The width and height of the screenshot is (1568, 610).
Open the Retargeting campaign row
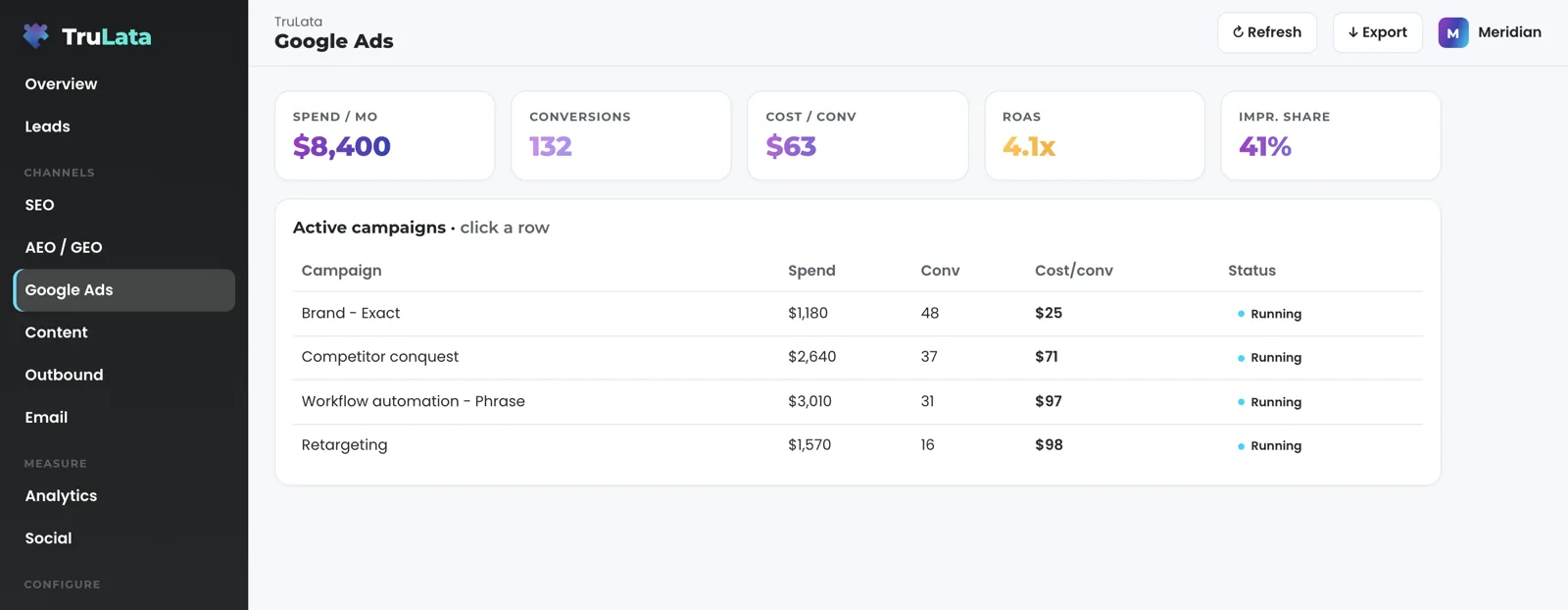coord(857,445)
